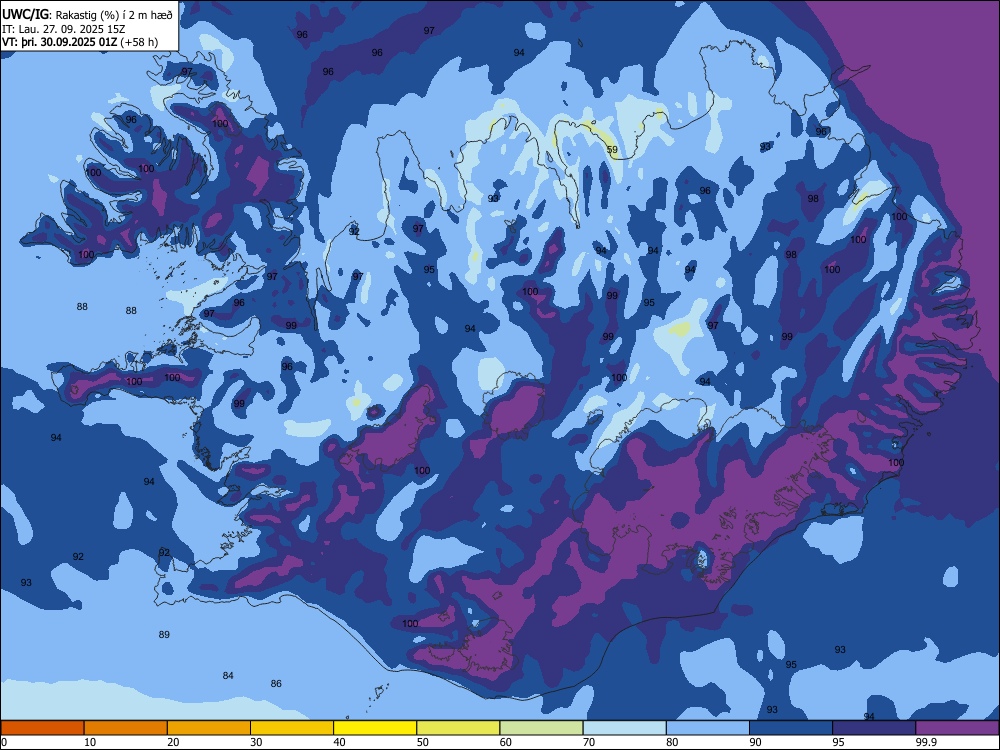The width and height of the screenshot is (1000, 750).
Task: Click the legend tick label '40'
Action: [x=340, y=742]
